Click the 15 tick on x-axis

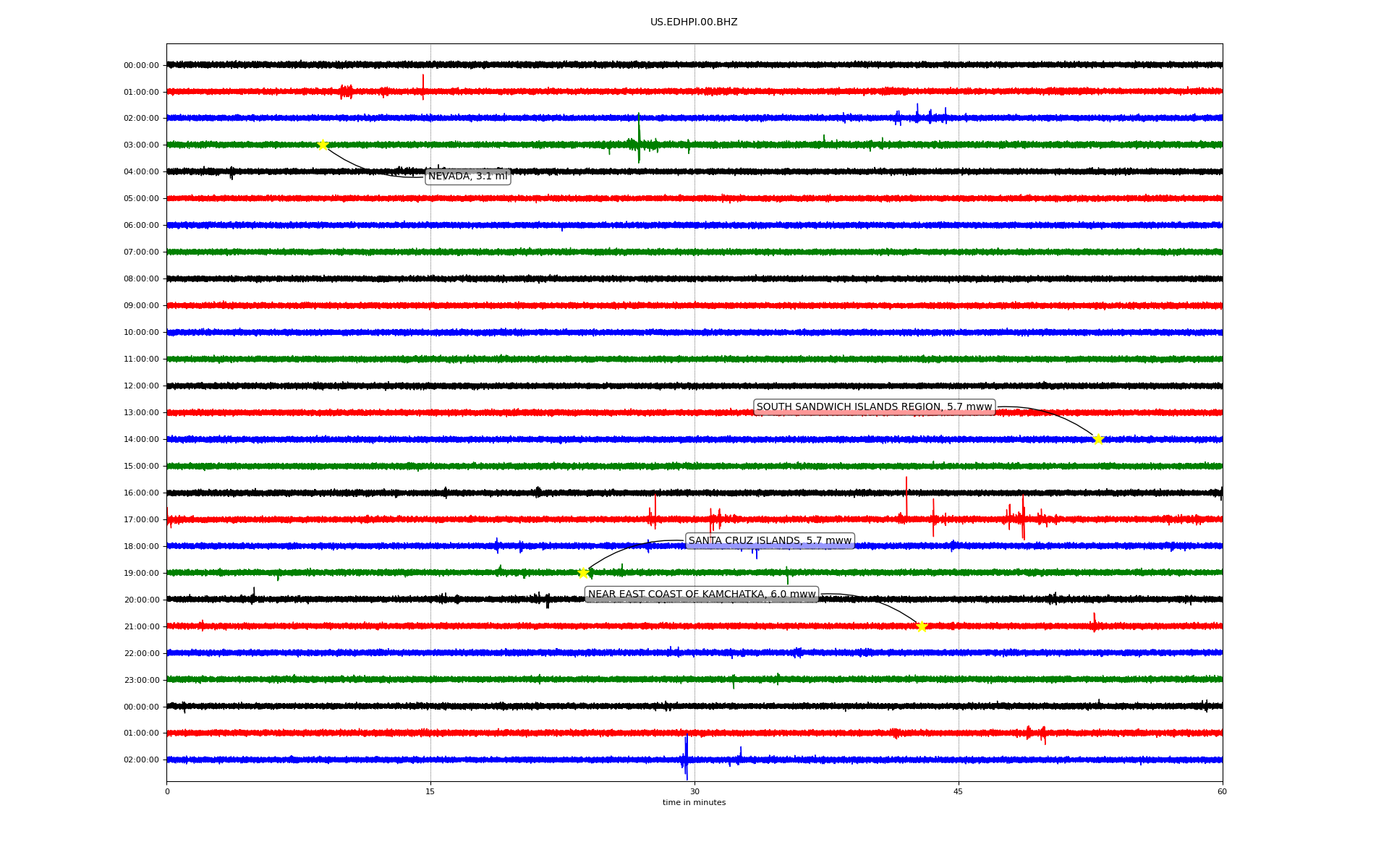pyautogui.click(x=430, y=791)
